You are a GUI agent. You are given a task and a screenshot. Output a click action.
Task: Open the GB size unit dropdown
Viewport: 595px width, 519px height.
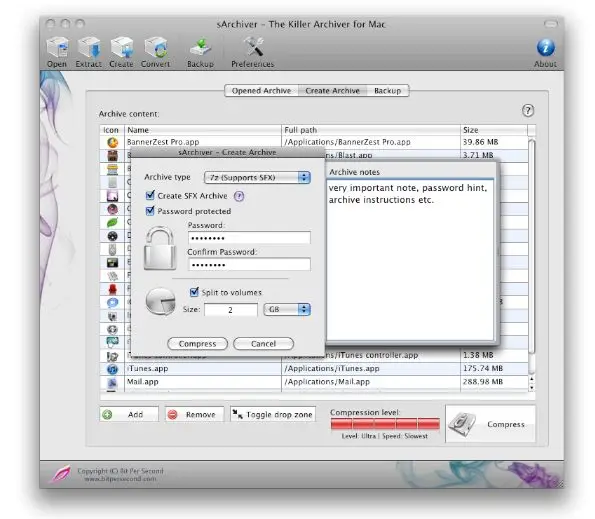pyautogui.click(x=287, y=310)
